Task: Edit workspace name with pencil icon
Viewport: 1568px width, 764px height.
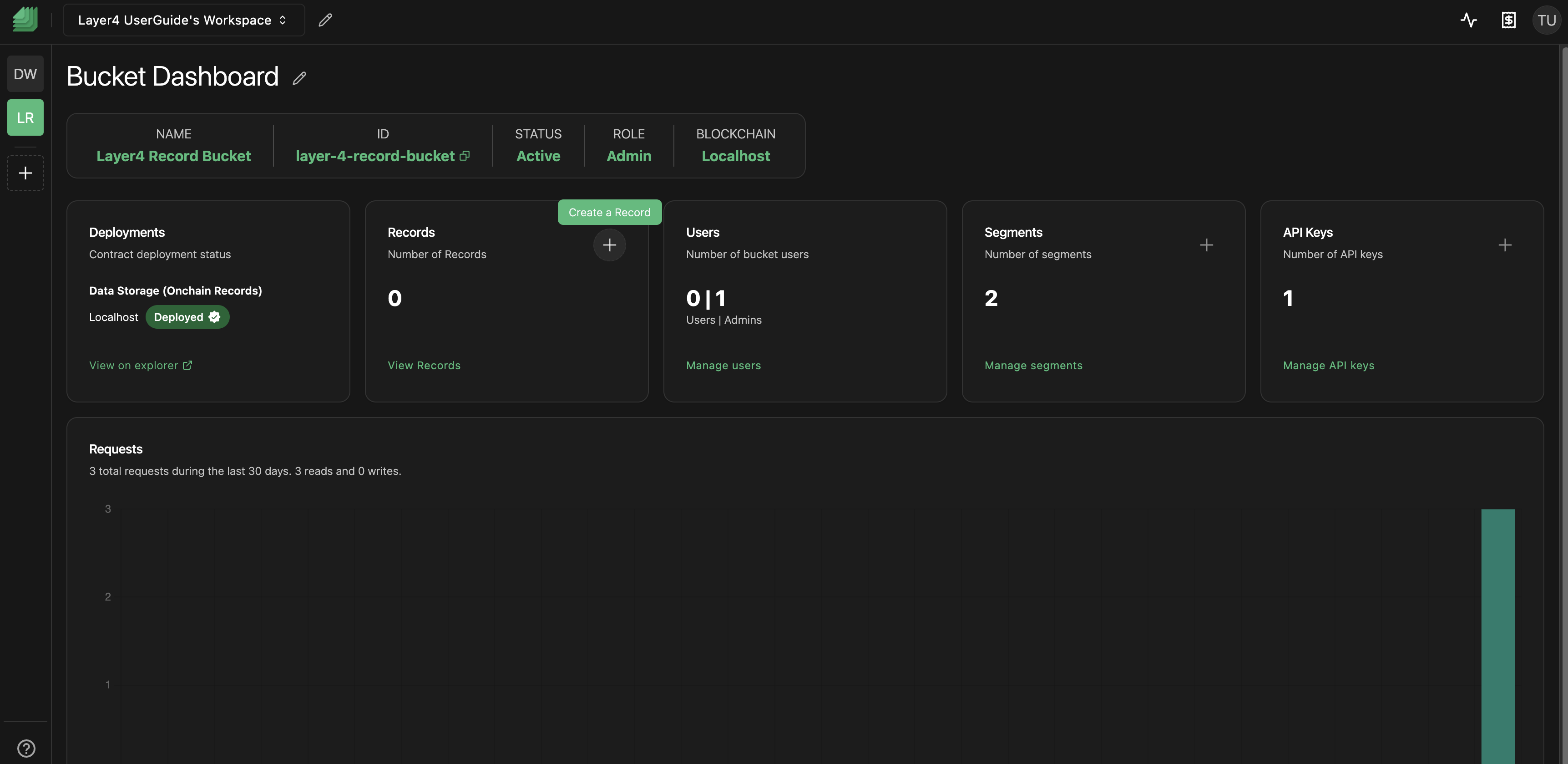Action: point(326,20)
